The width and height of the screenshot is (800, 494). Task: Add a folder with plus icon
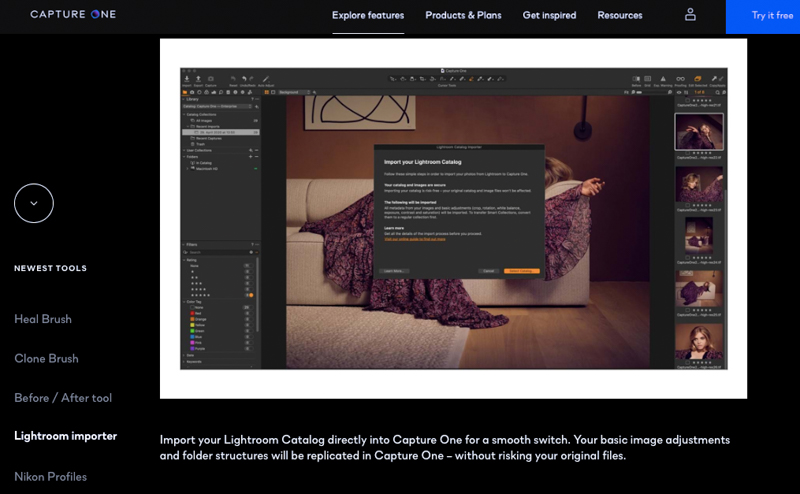[251, 157]
